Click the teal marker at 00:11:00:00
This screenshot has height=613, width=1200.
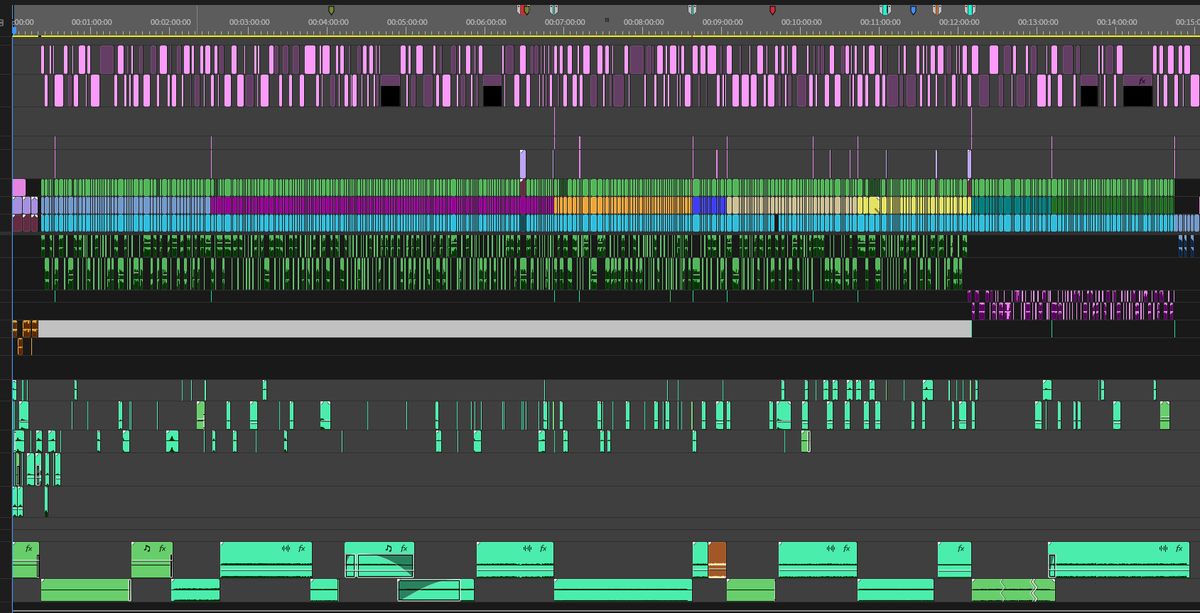885,10
